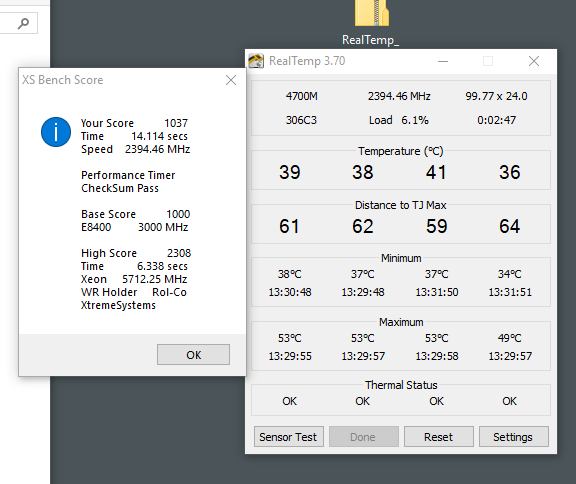Click minimum temperature 38°C
This screenshot has height=484, width=576.
point(289,274)
